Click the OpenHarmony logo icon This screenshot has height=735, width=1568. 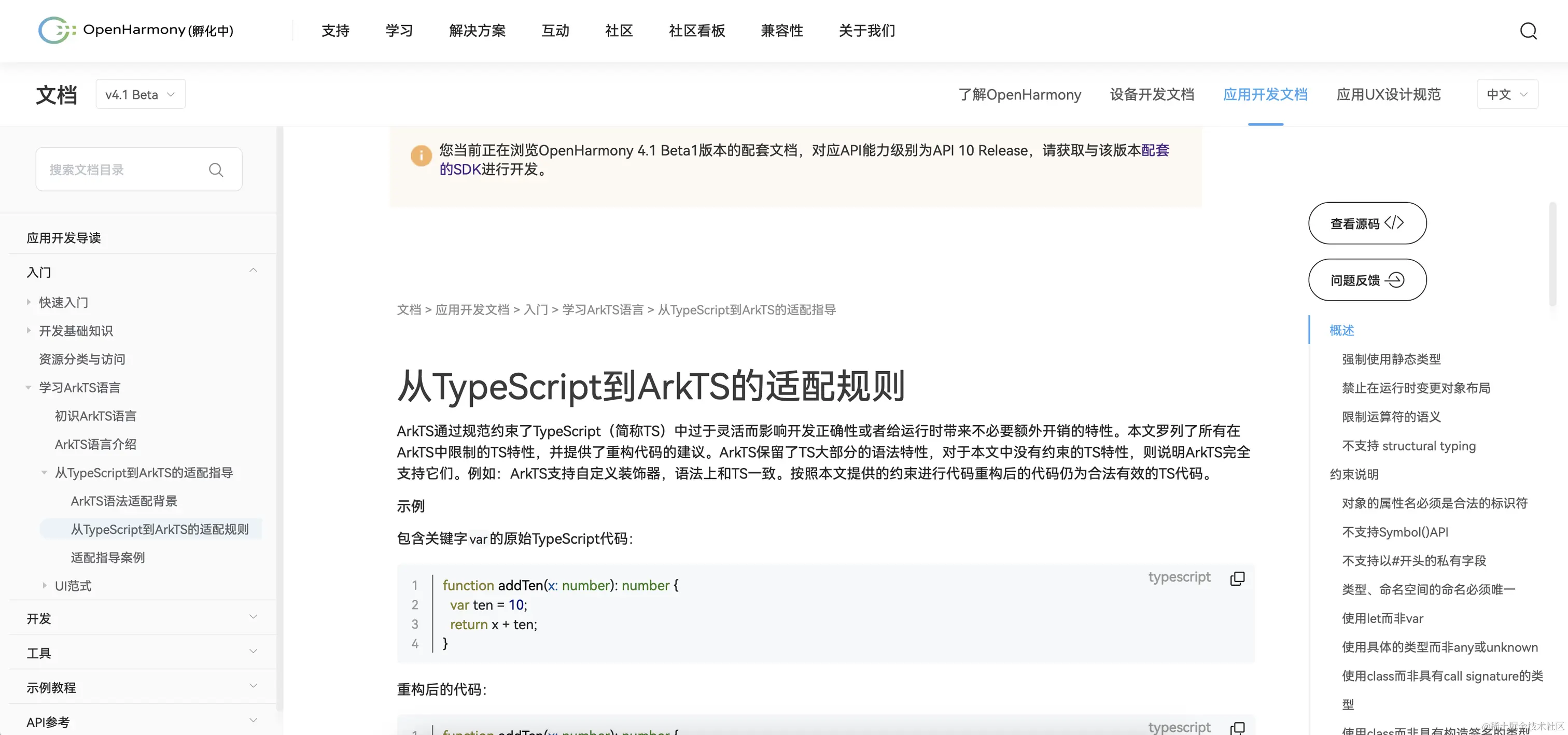[x=56, y=30]
